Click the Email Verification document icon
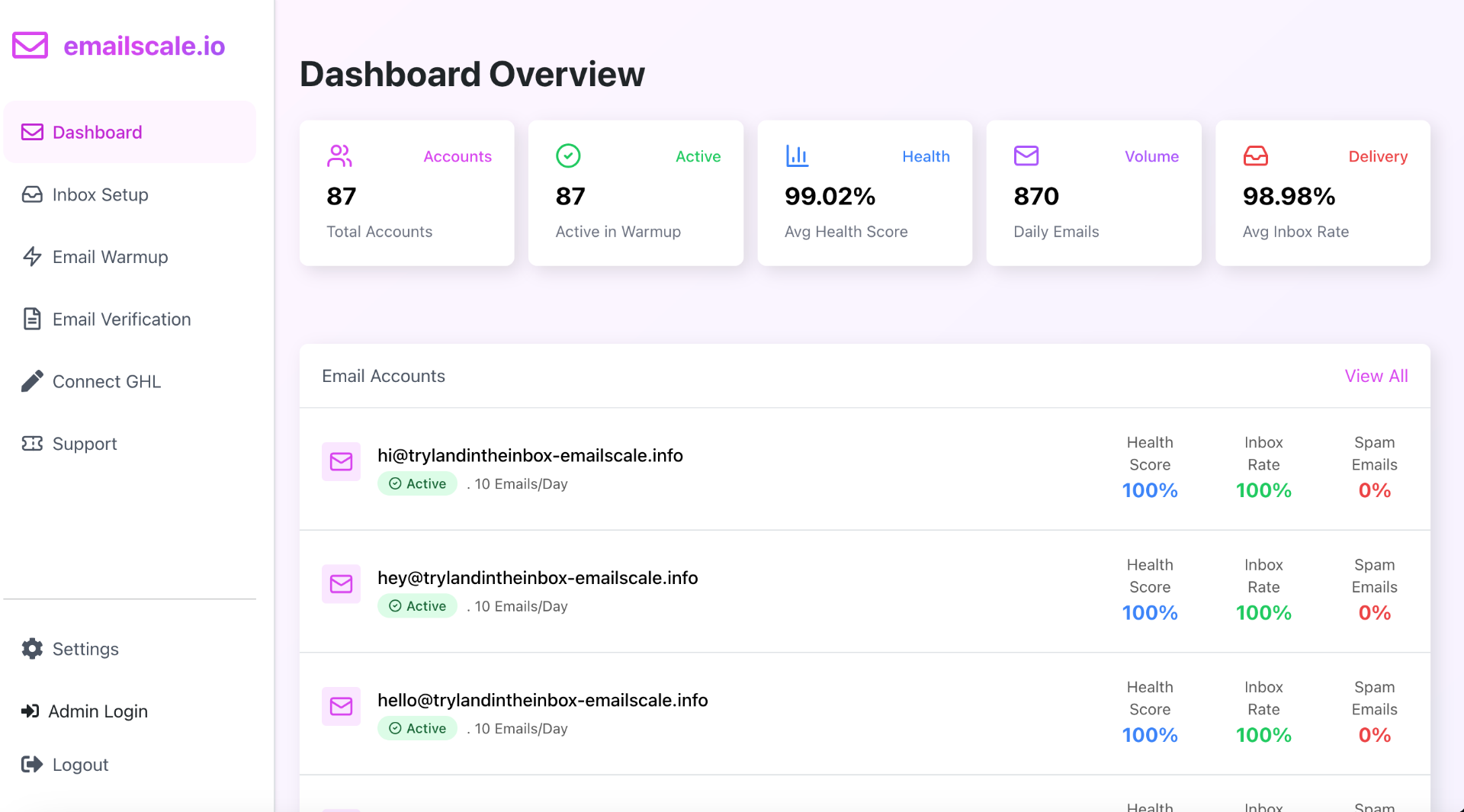 32,319
